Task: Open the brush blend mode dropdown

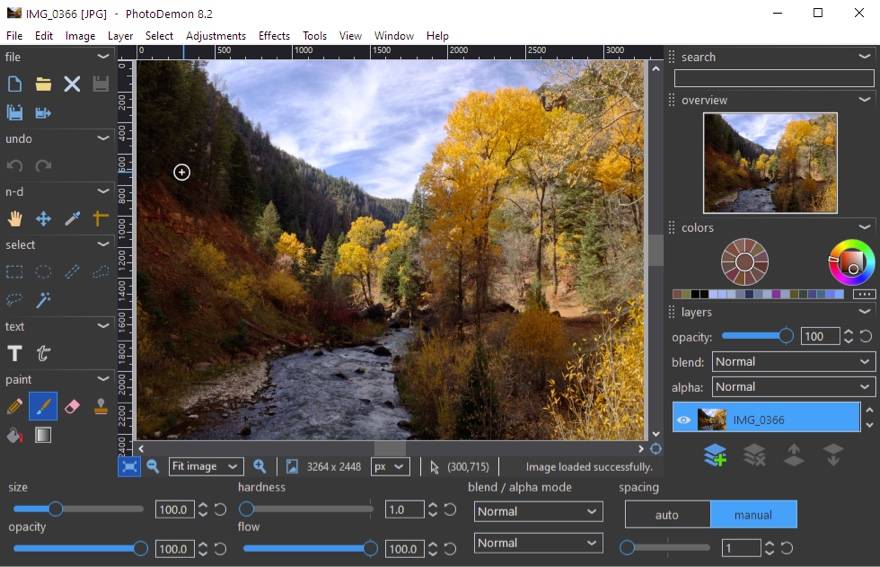Action: point(538,511)
